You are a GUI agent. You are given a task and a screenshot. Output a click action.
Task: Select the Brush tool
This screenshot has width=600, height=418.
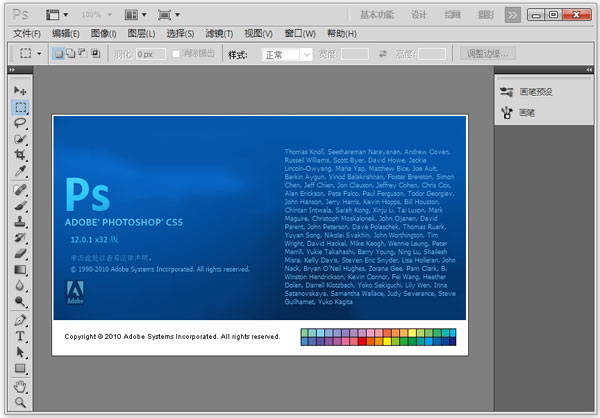tap(20, 206)
